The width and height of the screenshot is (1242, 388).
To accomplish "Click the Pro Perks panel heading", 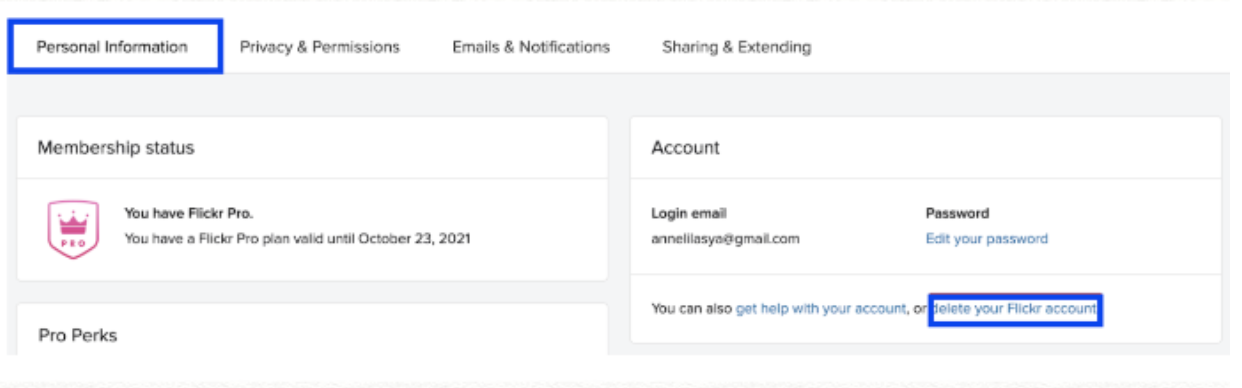I will pos(78,336).
